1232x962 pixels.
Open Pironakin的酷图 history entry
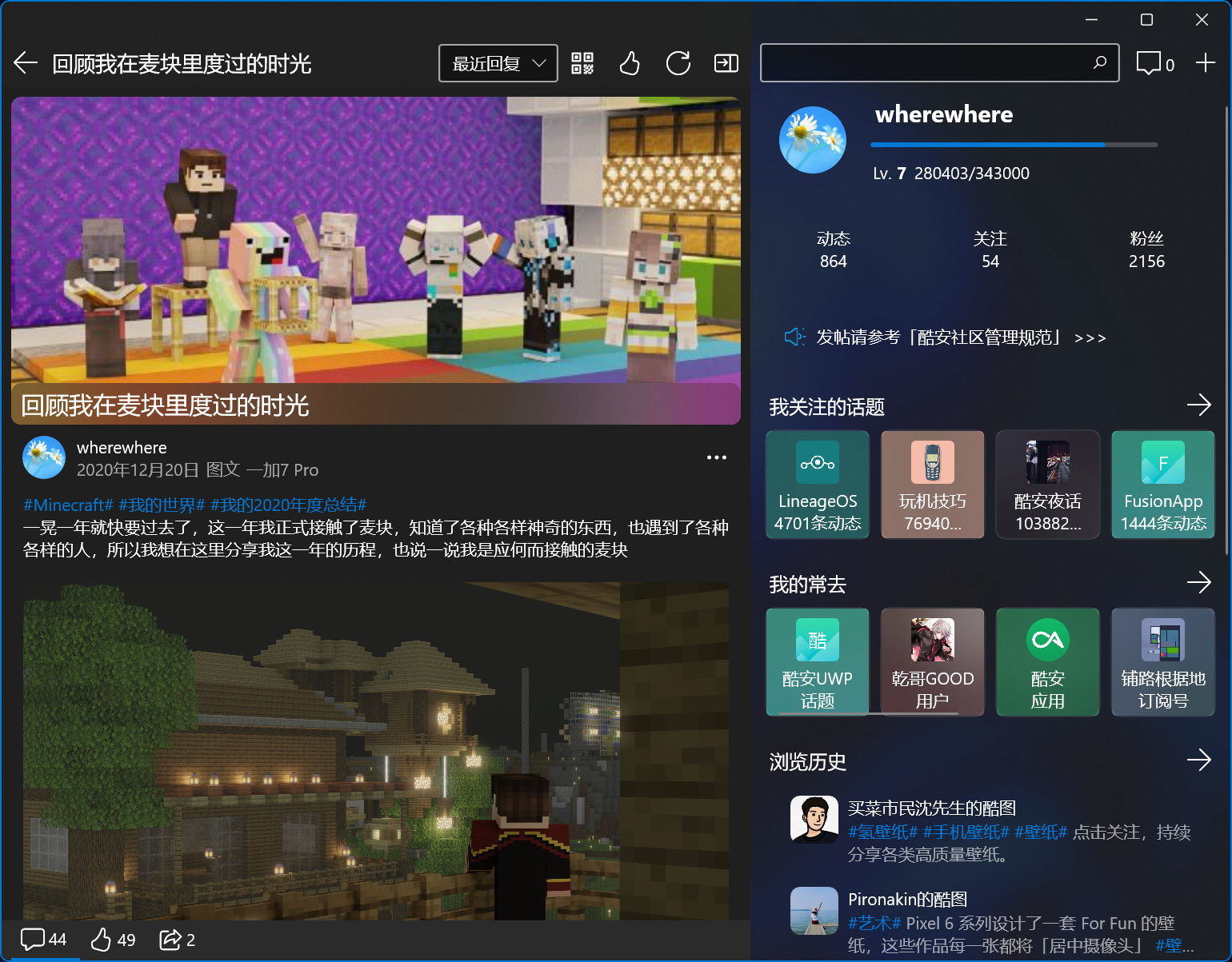pos(990,922)
